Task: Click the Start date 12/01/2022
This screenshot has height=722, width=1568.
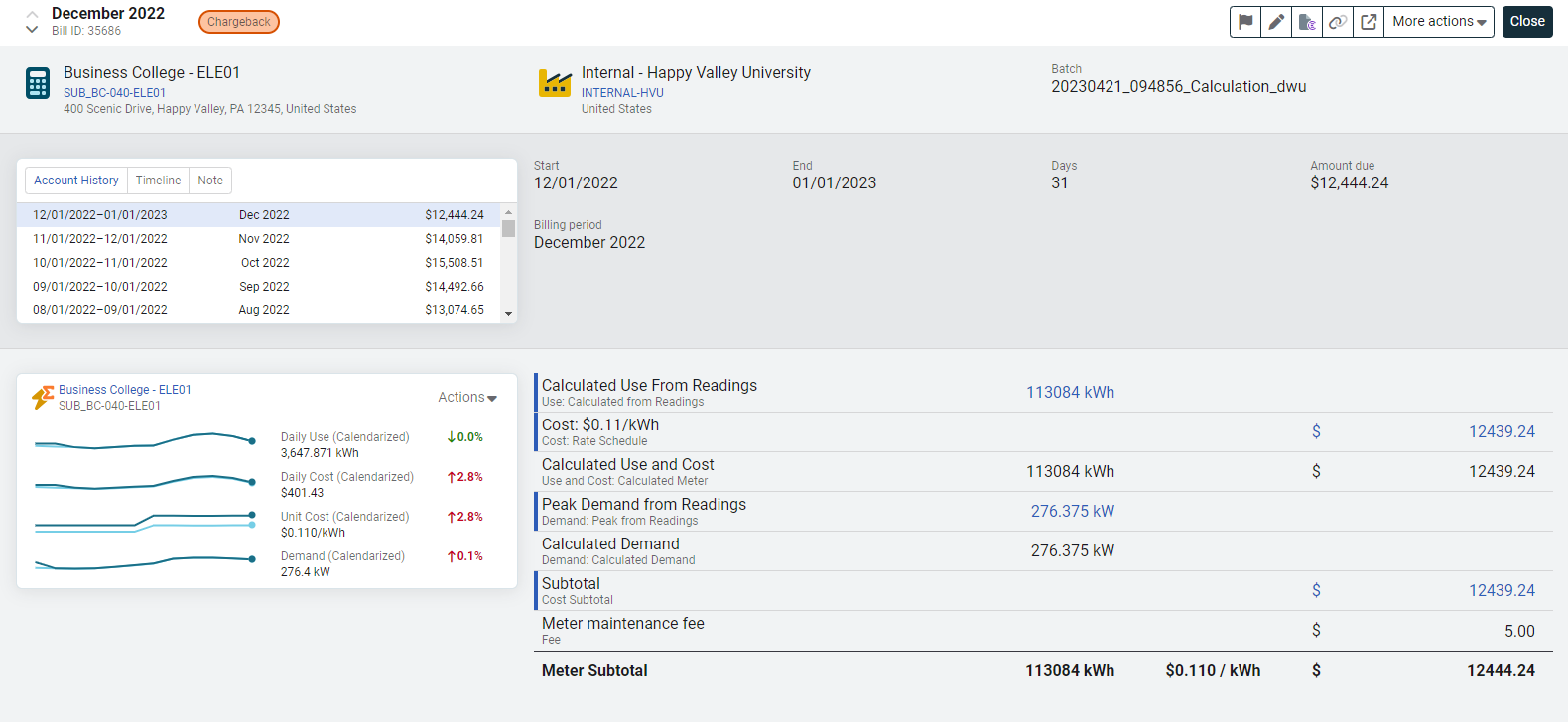Action: coord(576,183)
